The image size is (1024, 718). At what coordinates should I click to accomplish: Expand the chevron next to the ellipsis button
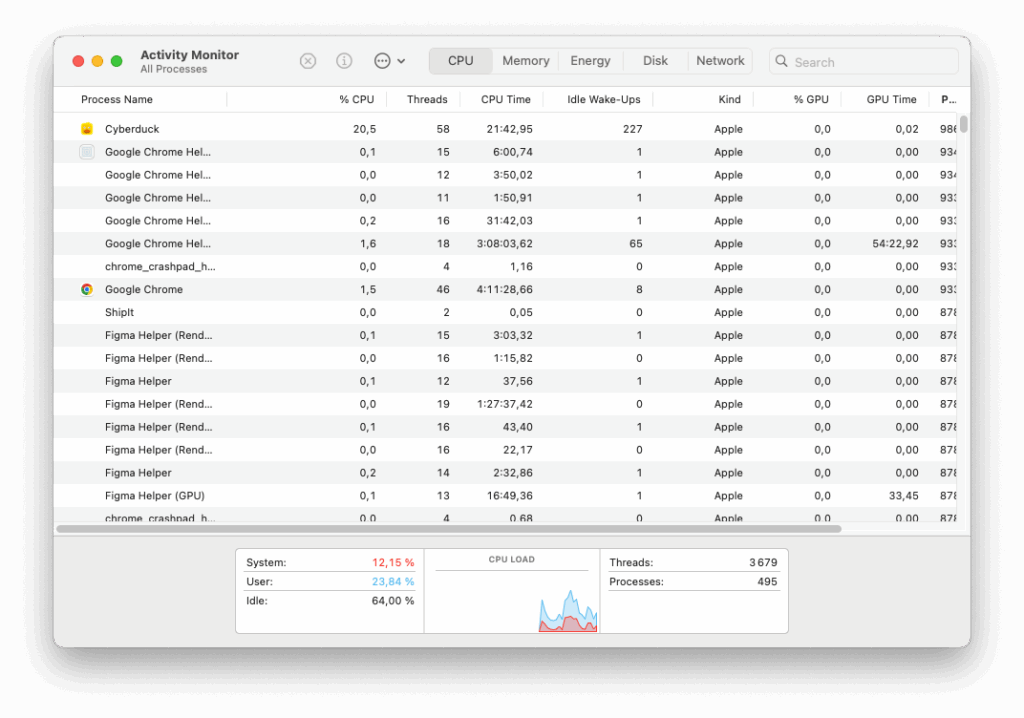click(401, 61)
